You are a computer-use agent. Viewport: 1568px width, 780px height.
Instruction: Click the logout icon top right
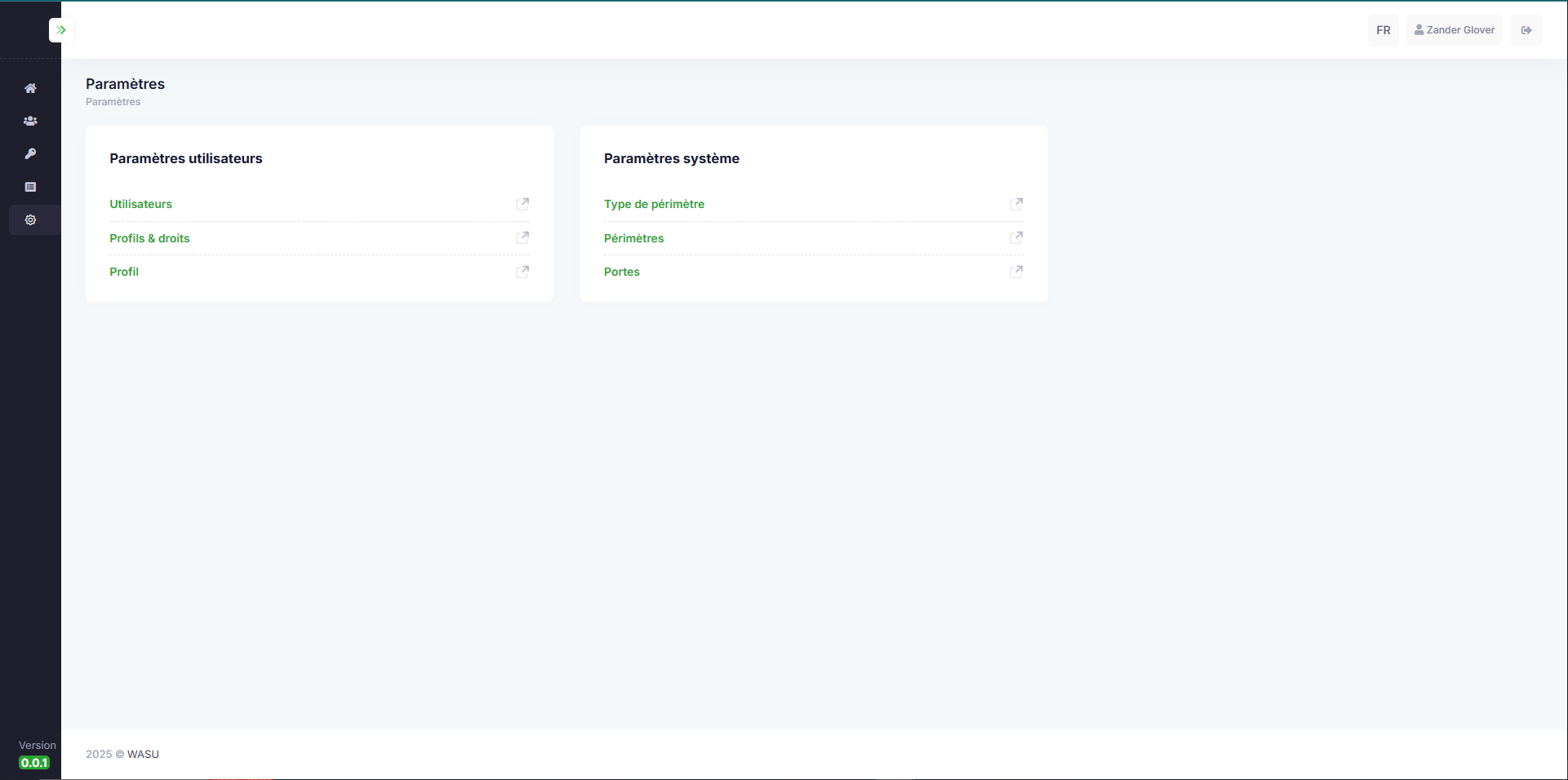point(1526,30)
